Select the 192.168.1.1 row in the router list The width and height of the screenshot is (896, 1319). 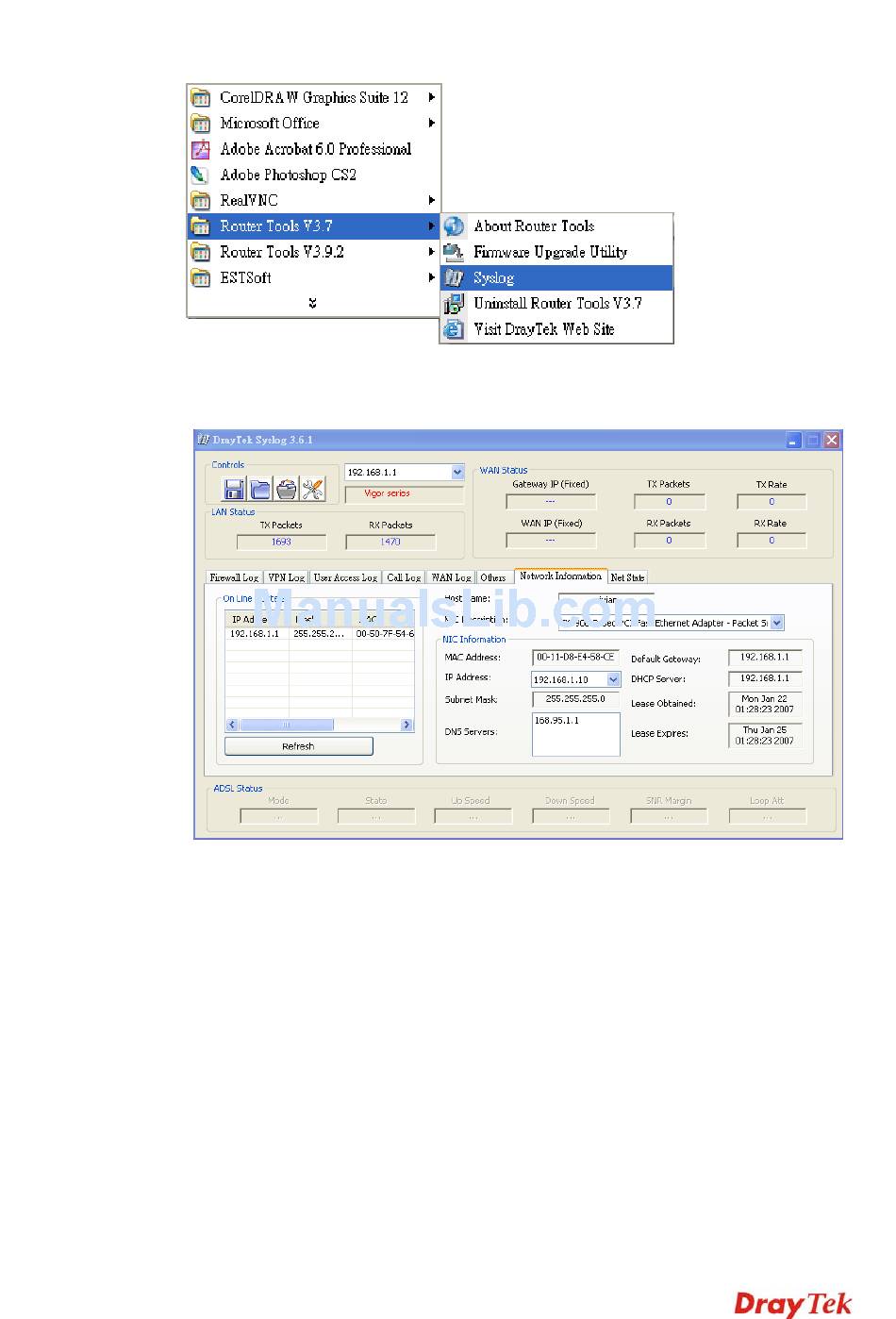[320, 634]
